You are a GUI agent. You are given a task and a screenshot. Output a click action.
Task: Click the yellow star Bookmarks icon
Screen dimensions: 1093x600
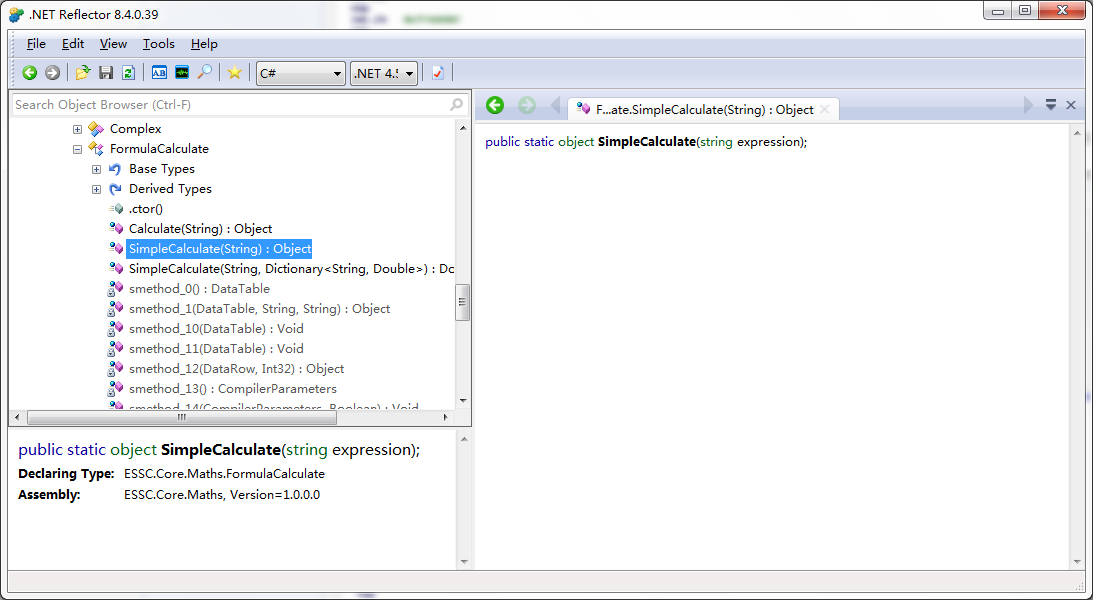coord(235,72)
